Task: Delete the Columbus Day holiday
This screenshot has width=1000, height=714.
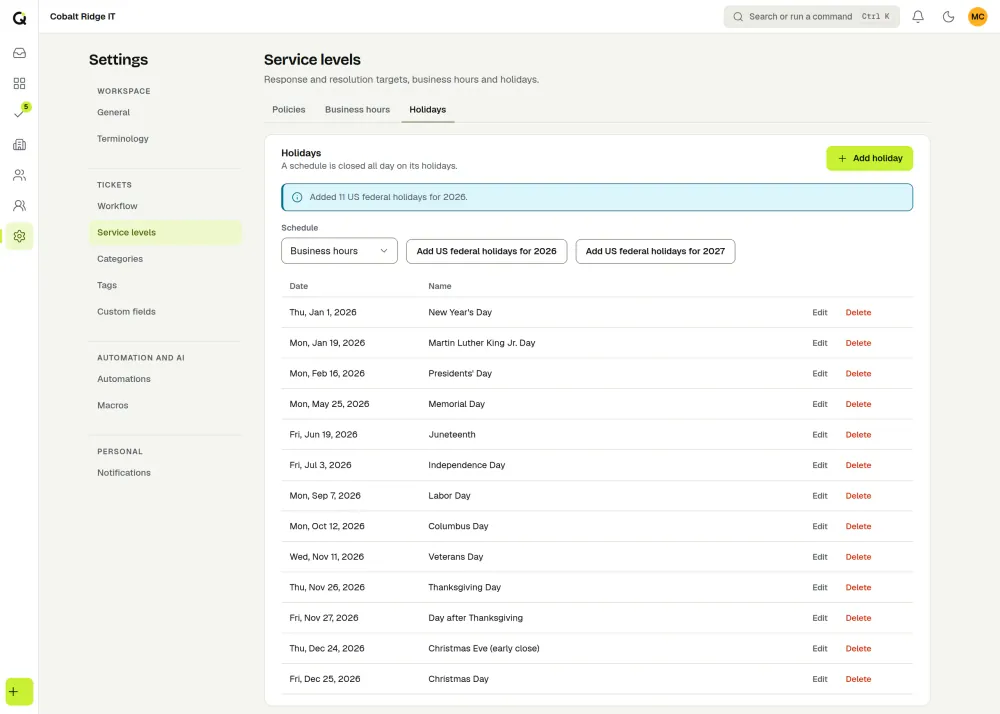Action: coord(858,527)
